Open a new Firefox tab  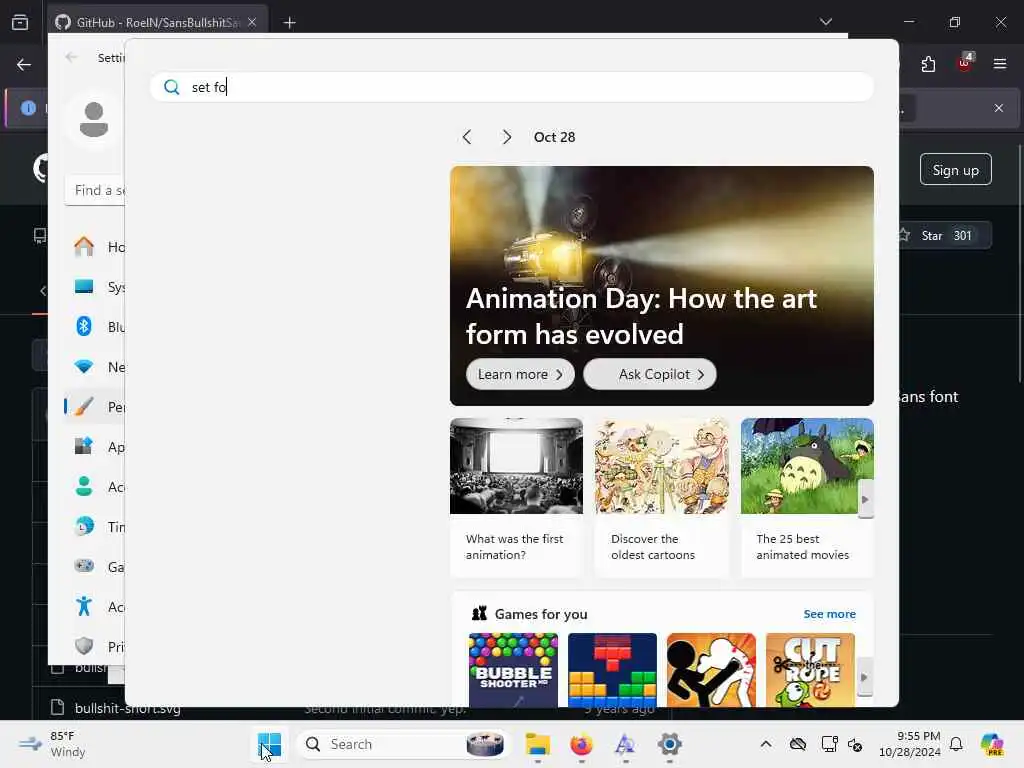[289, 23]
